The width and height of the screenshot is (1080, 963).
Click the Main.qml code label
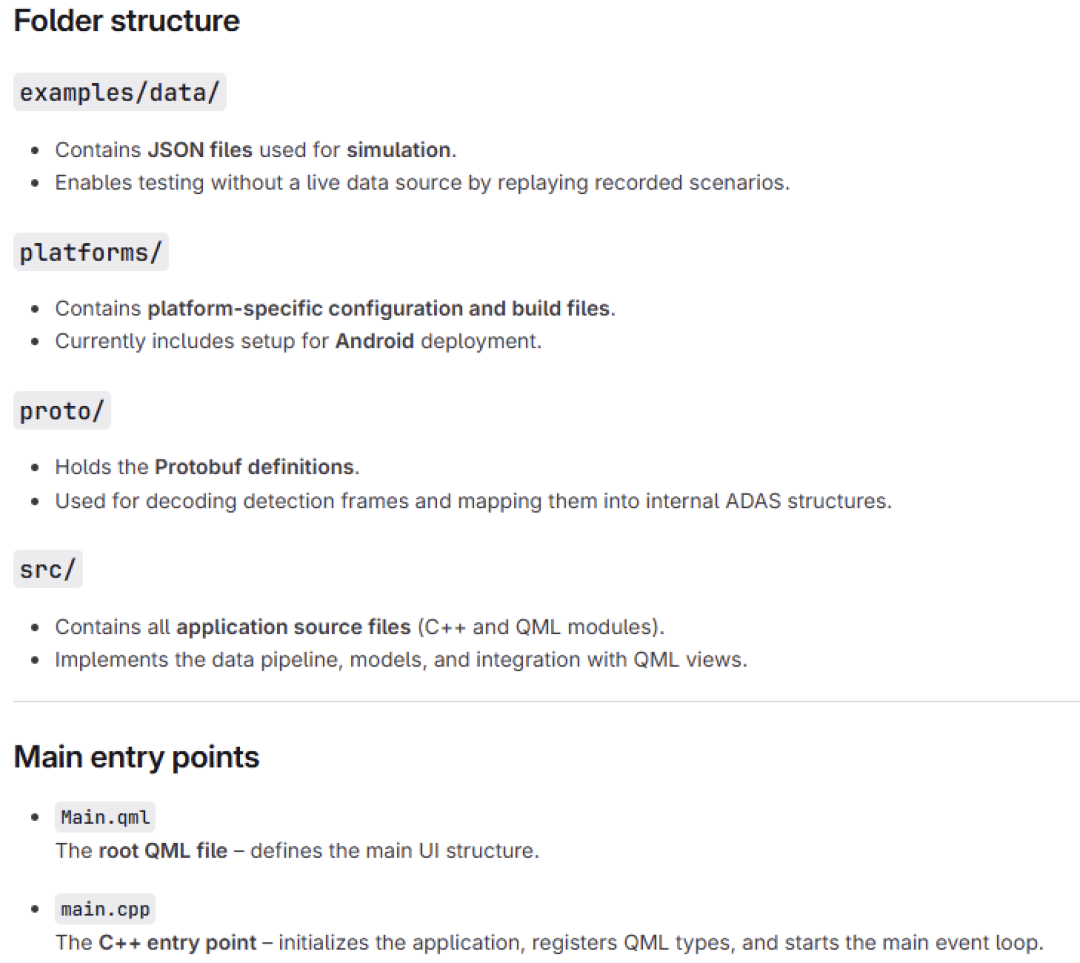point(105,817)
